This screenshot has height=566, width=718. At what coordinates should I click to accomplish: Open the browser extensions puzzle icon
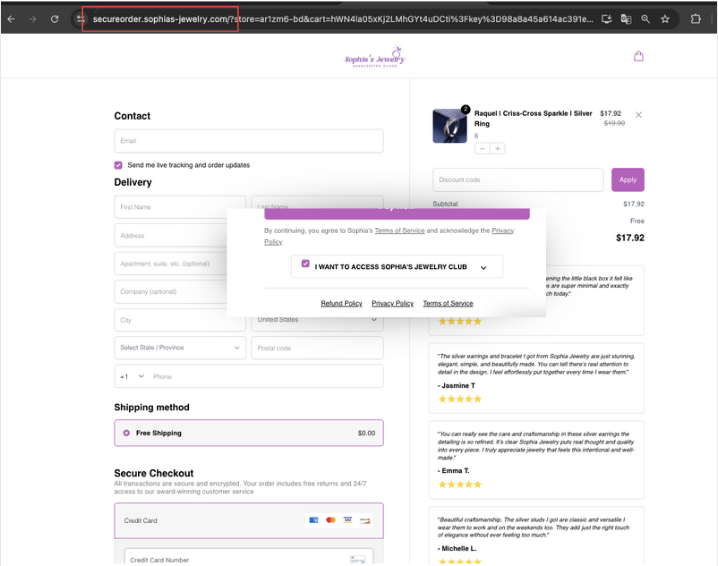[696, 19]
